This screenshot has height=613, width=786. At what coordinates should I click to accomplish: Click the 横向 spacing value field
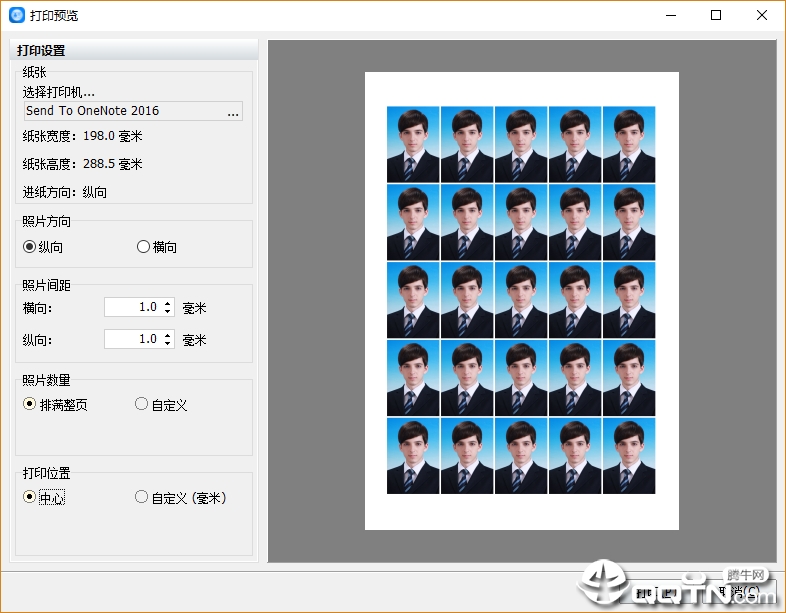click(x=132, y=307)
